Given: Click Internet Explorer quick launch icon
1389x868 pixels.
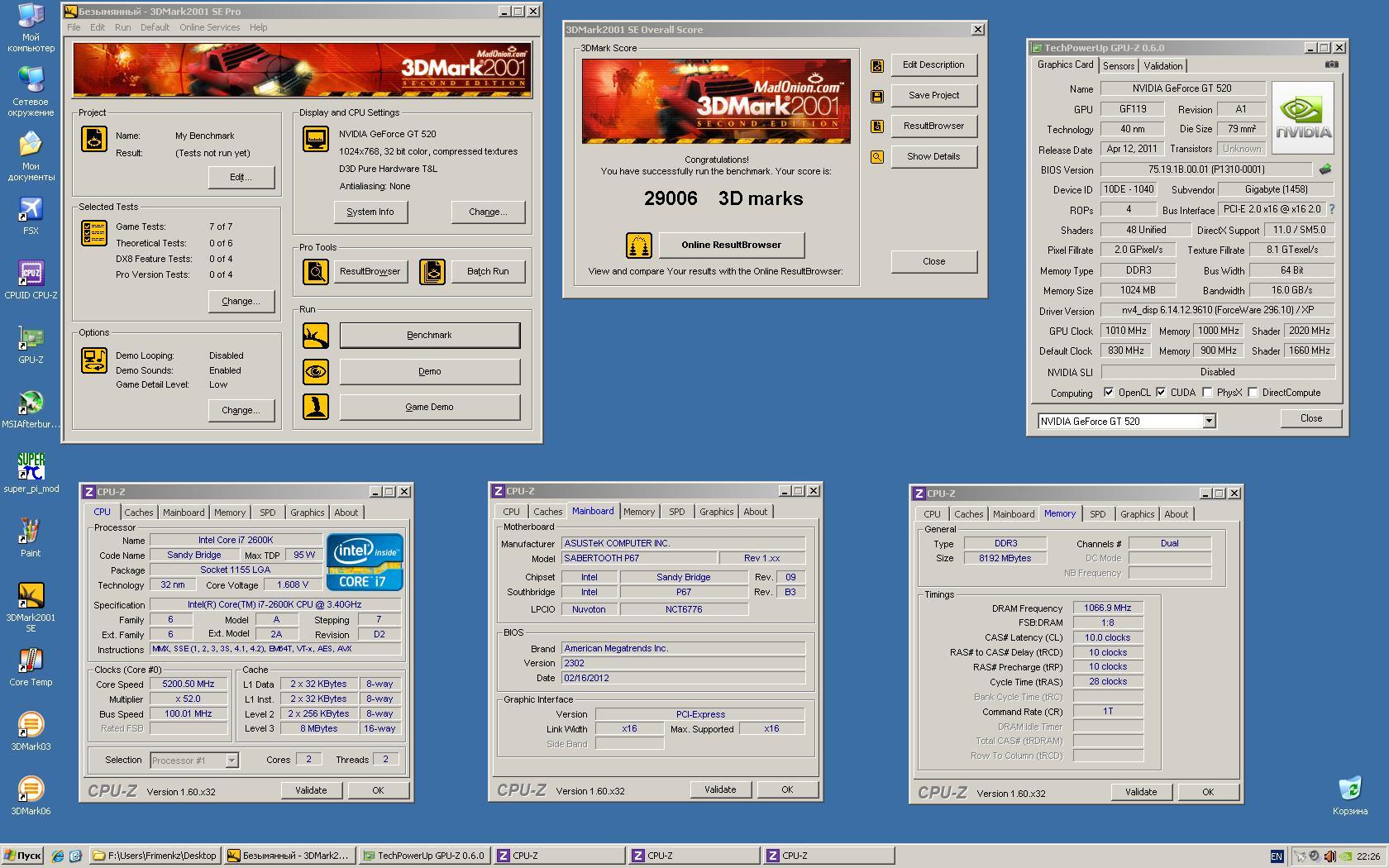Looking at the screenshot, I should click(58, 856).
